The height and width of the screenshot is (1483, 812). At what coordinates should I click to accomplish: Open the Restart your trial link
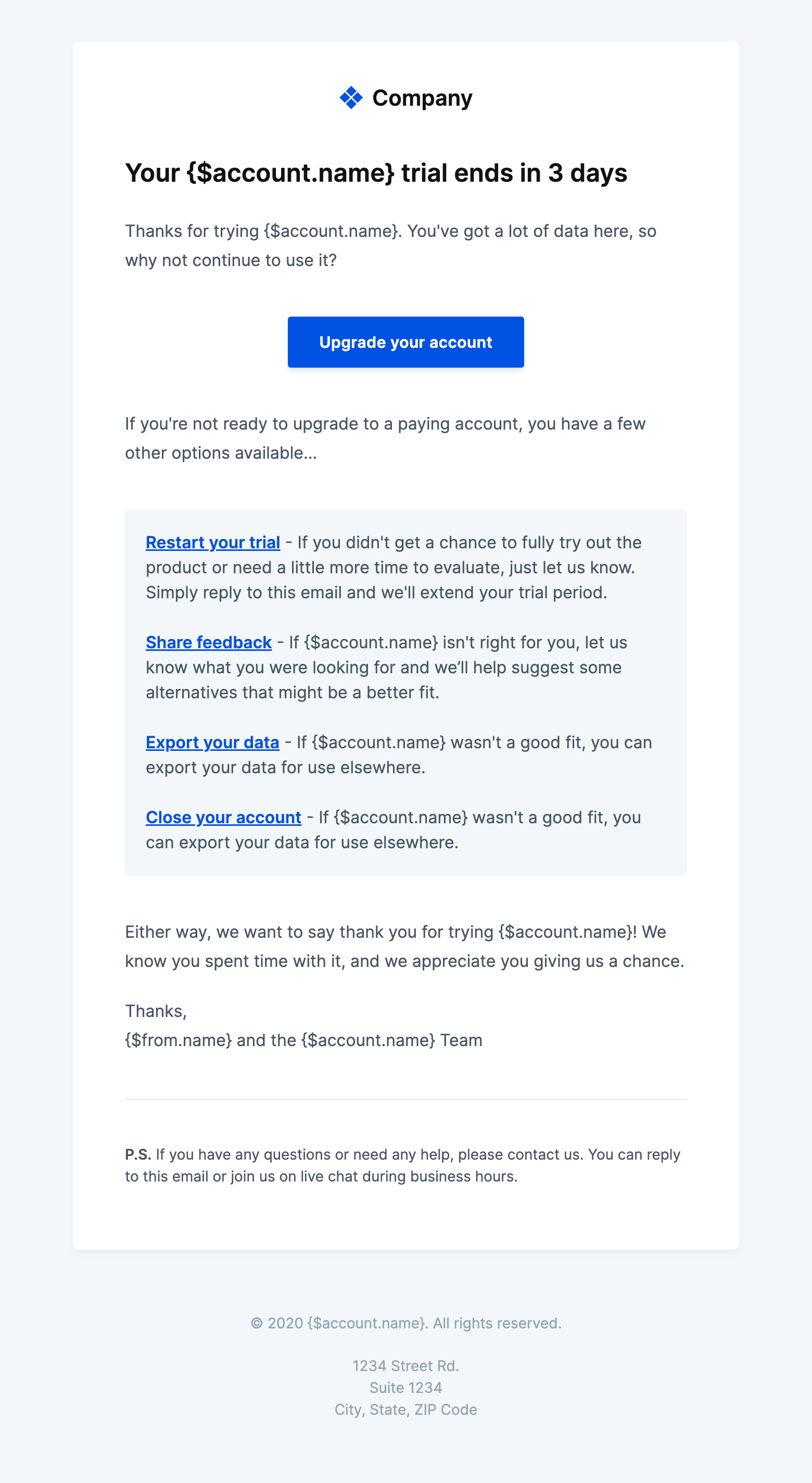(212, 542)
